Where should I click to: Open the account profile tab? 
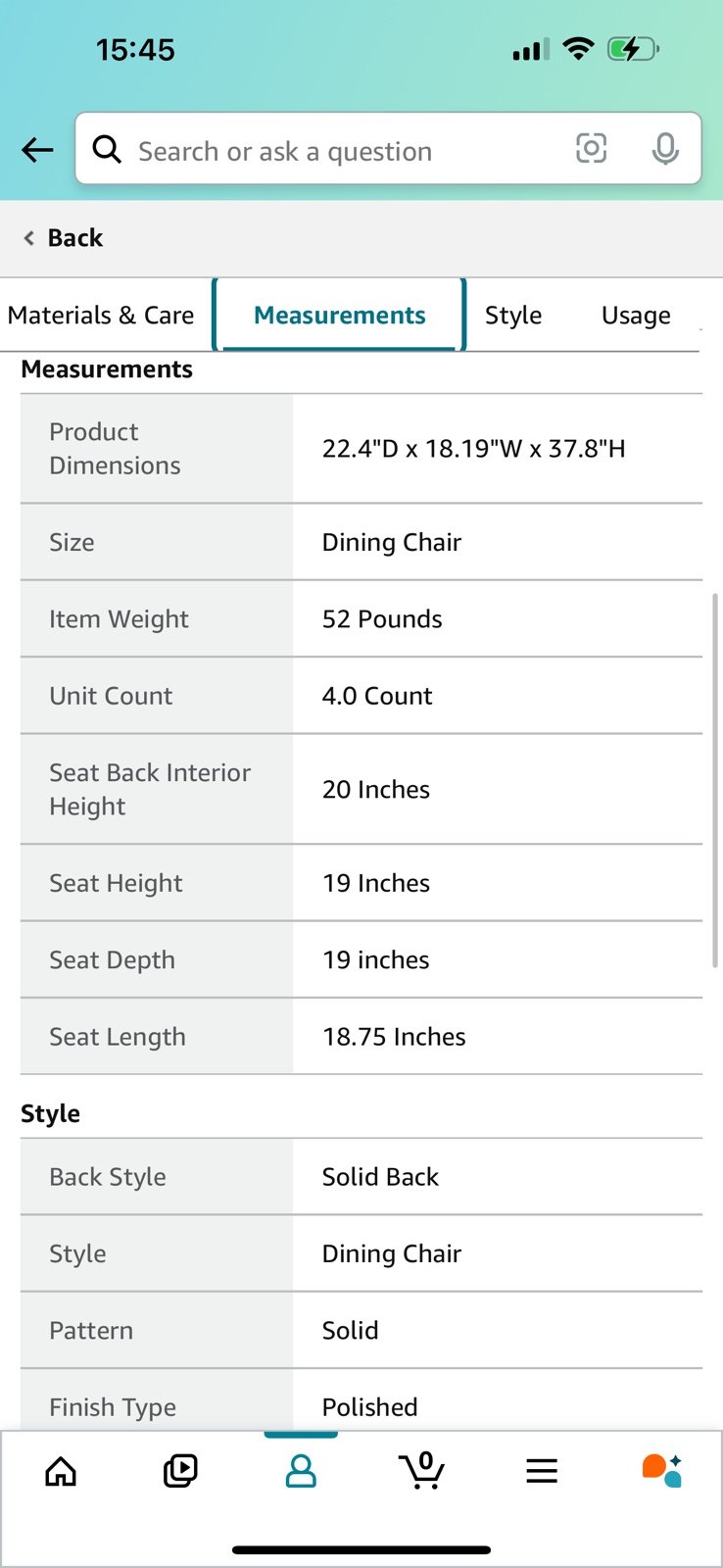click(301, 1470)
